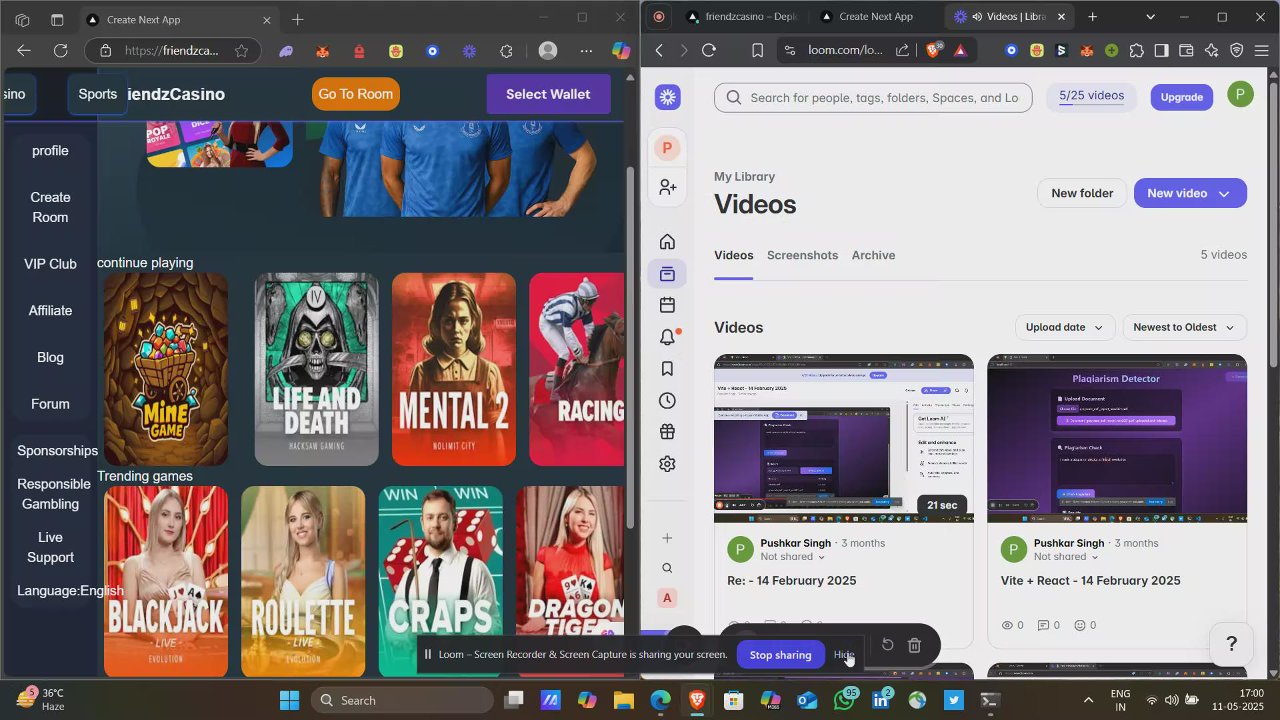1280x720 pixels.
Task: Click restart icon in Loom recorder bar
Action: pyautogui.click(x=887, y=645)
